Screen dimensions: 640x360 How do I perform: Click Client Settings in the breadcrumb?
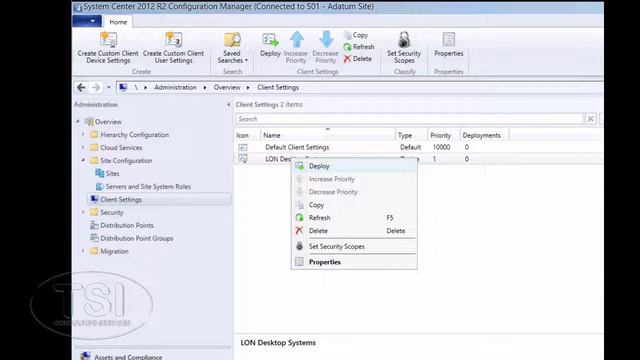(278, 87)
